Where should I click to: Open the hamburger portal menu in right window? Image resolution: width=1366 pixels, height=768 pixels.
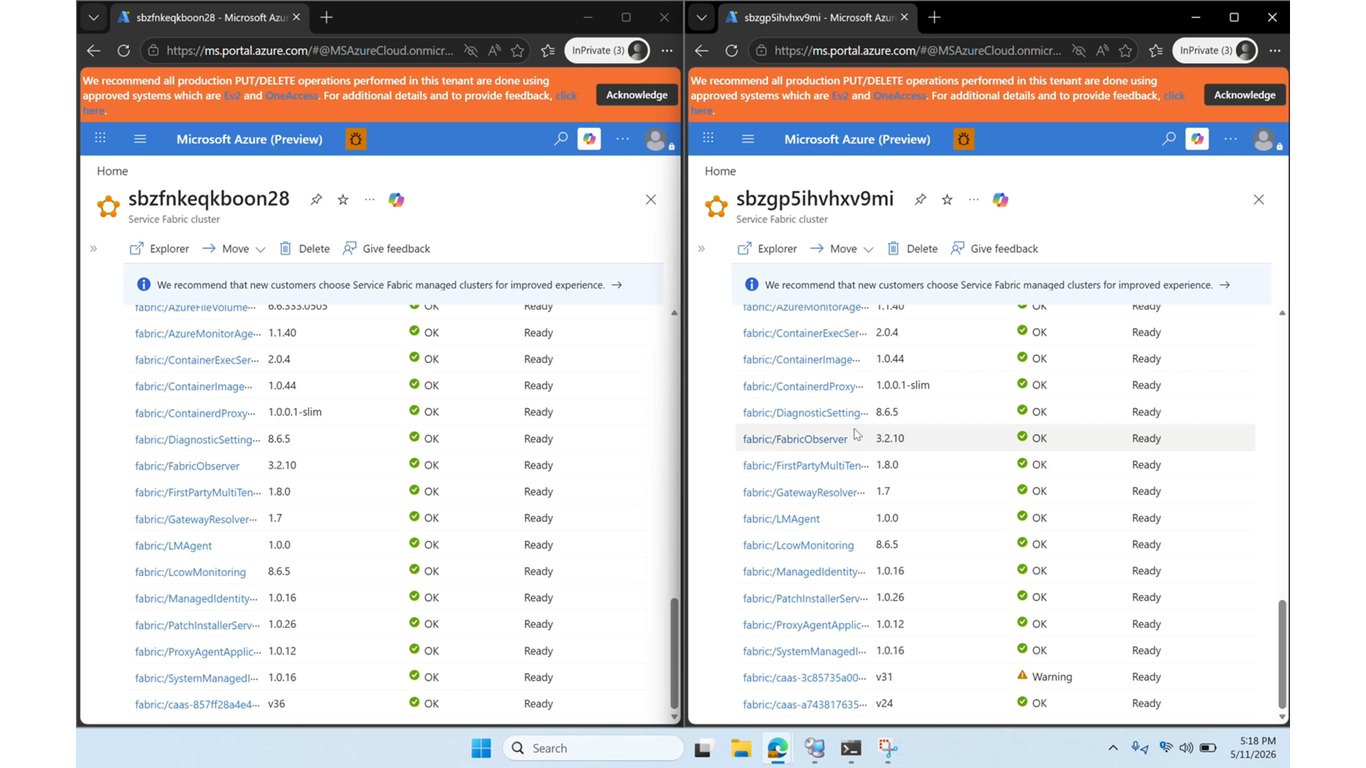(x=748, y=139)
